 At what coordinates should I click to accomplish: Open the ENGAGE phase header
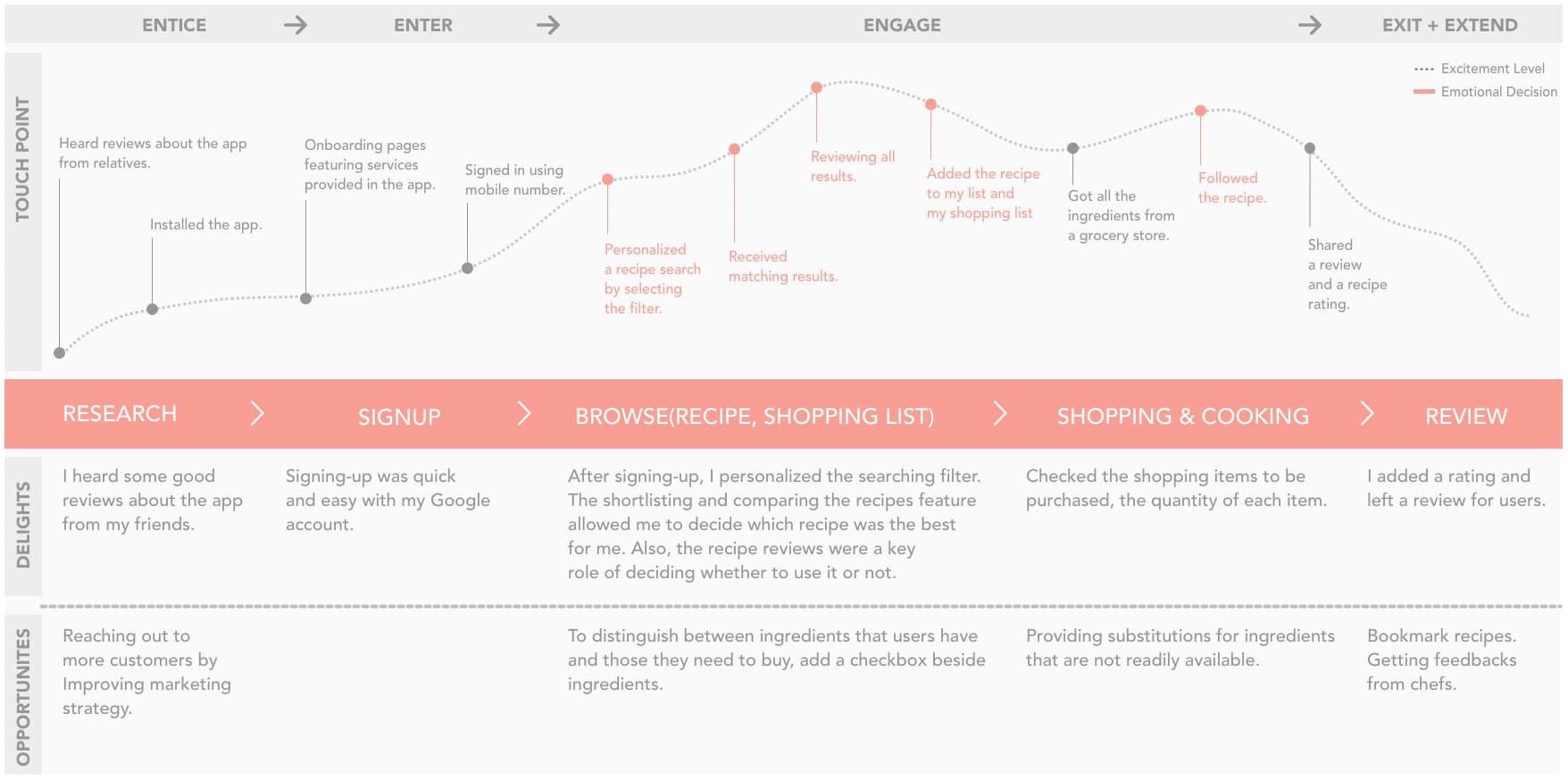click(x=902, y=25)
